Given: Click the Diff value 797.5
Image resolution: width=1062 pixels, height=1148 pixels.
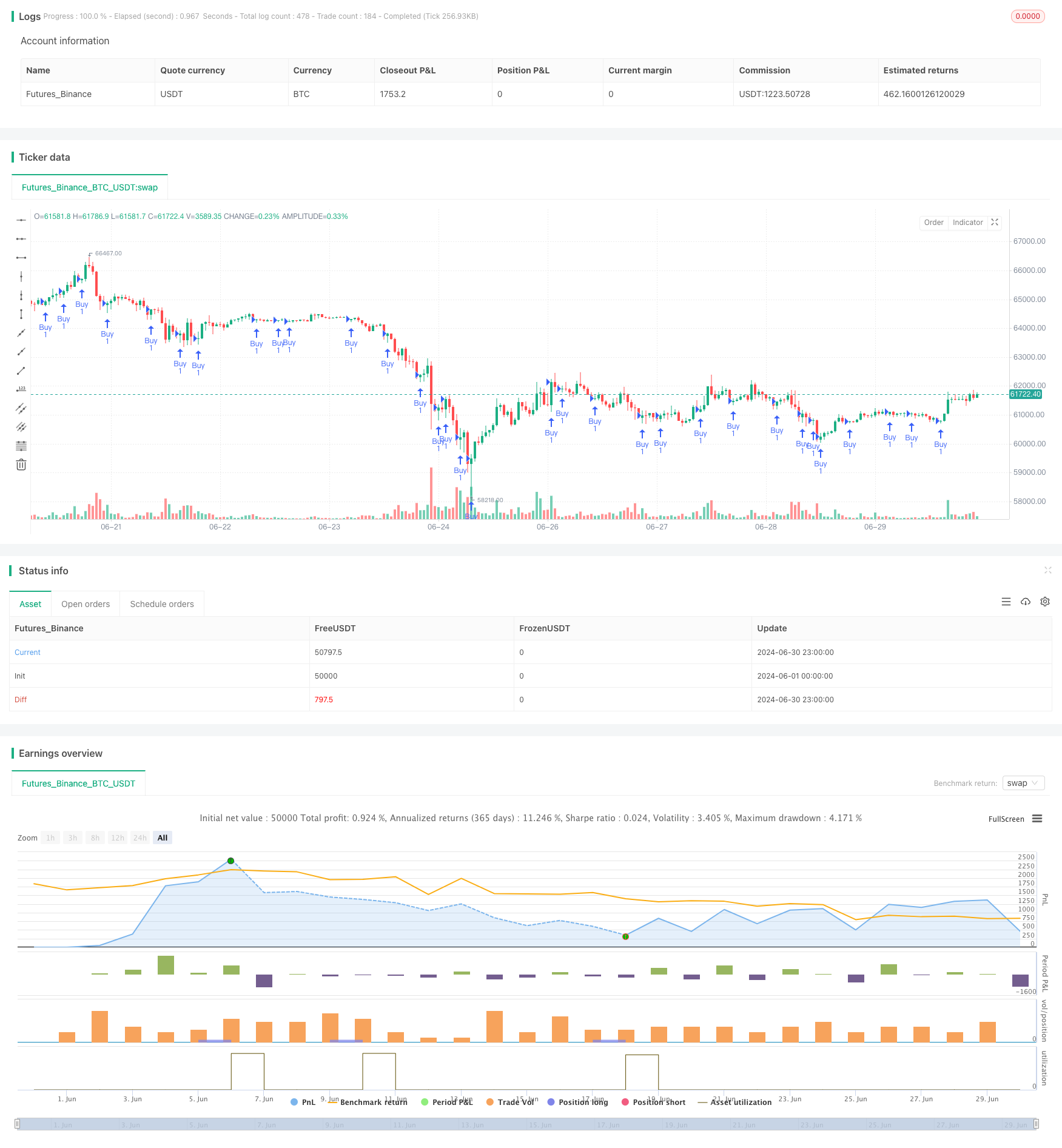Looking at the screenshot, I should [324, 700].
